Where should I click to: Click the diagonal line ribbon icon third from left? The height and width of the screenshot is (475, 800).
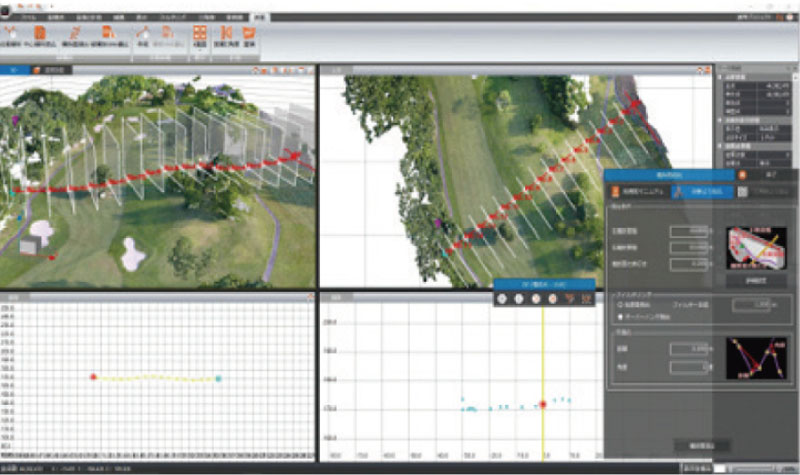(x=74, y=33)
